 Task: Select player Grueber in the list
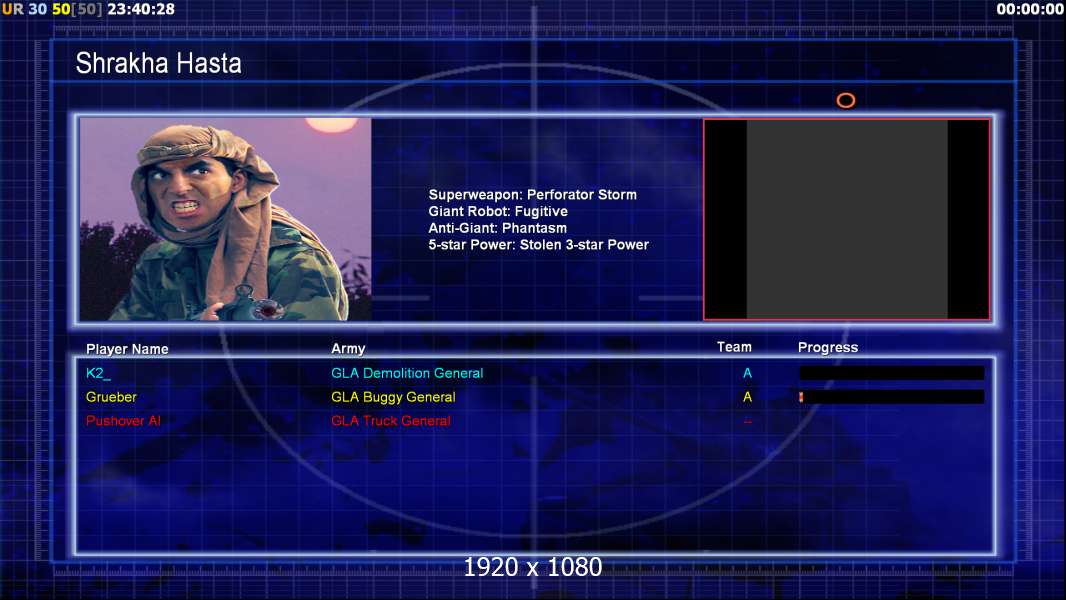point(111,397)
